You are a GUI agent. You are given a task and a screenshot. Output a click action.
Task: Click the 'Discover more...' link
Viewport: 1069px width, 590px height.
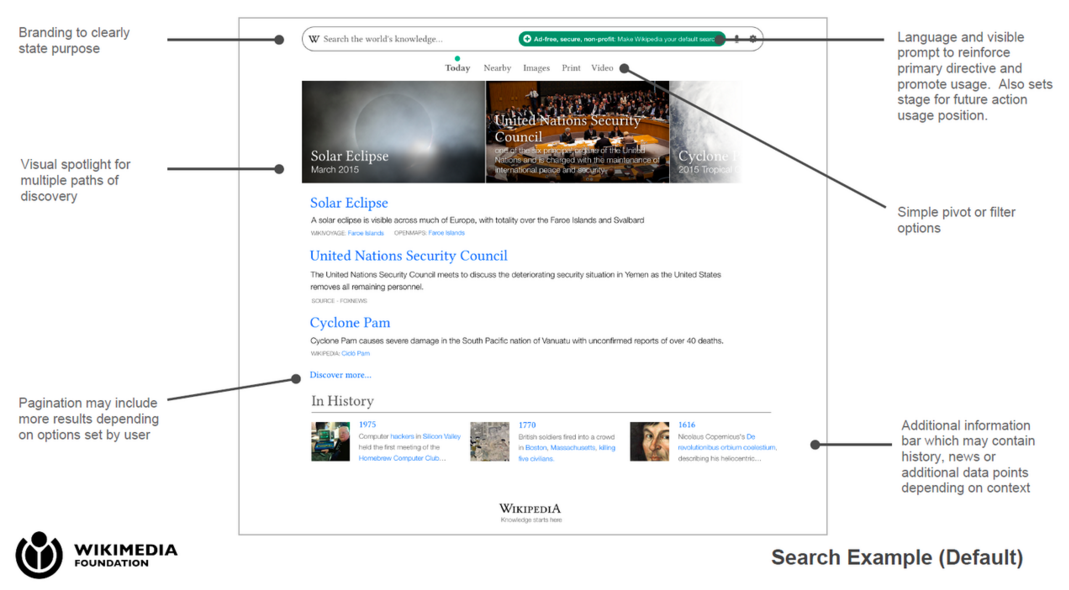tap(340, 374)
